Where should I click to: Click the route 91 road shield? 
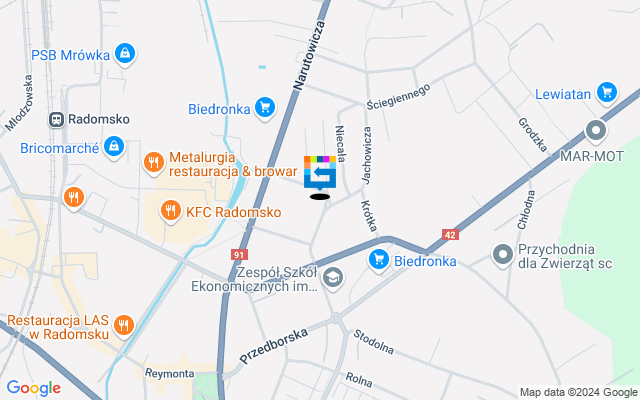[x=239, y=255]
